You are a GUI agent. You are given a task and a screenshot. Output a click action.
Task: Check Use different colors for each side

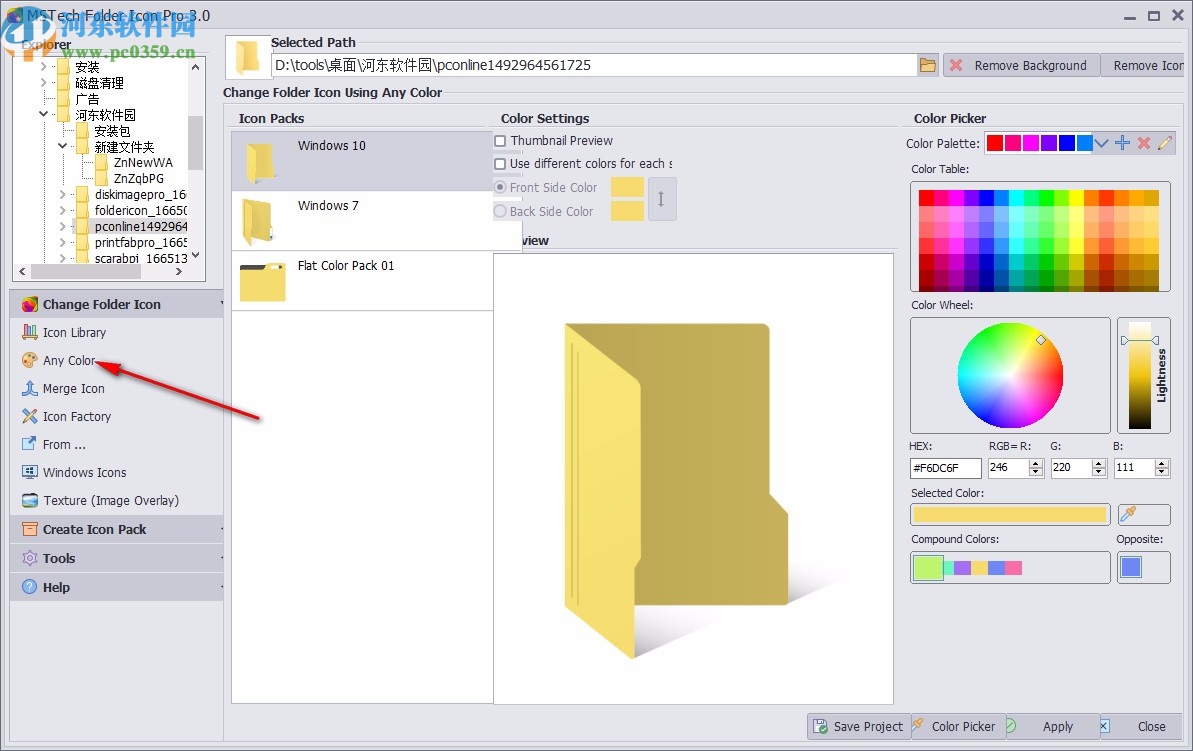pos(500,163)
